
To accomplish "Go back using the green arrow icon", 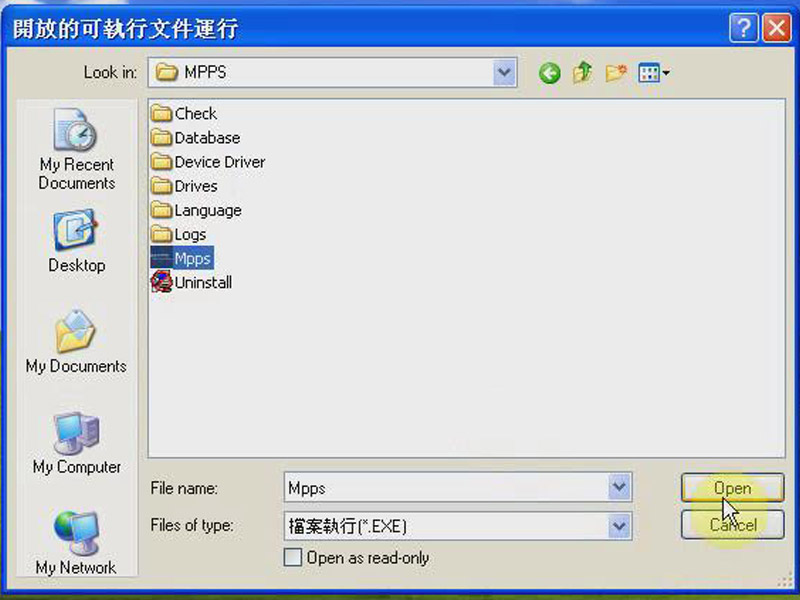I will (549, 73).
